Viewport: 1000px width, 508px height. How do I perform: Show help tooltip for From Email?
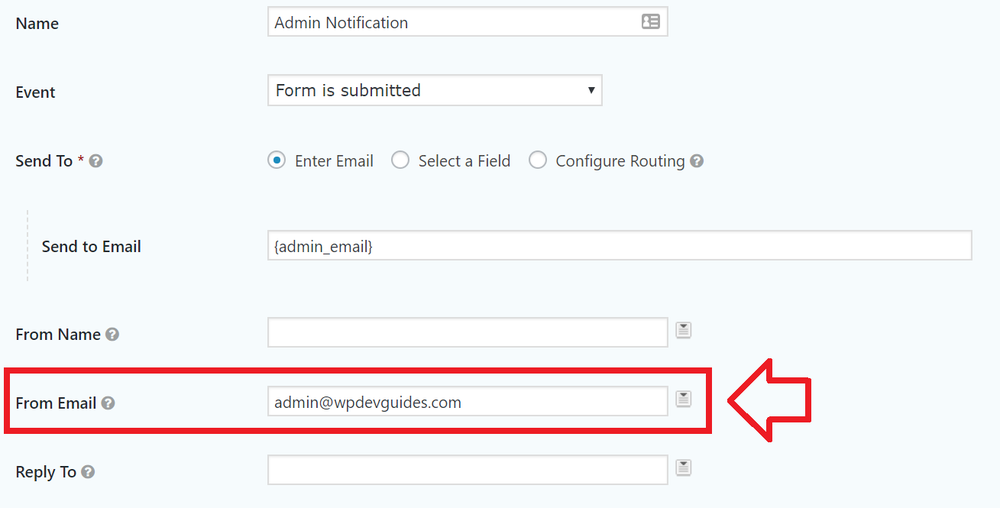(108, 403)
